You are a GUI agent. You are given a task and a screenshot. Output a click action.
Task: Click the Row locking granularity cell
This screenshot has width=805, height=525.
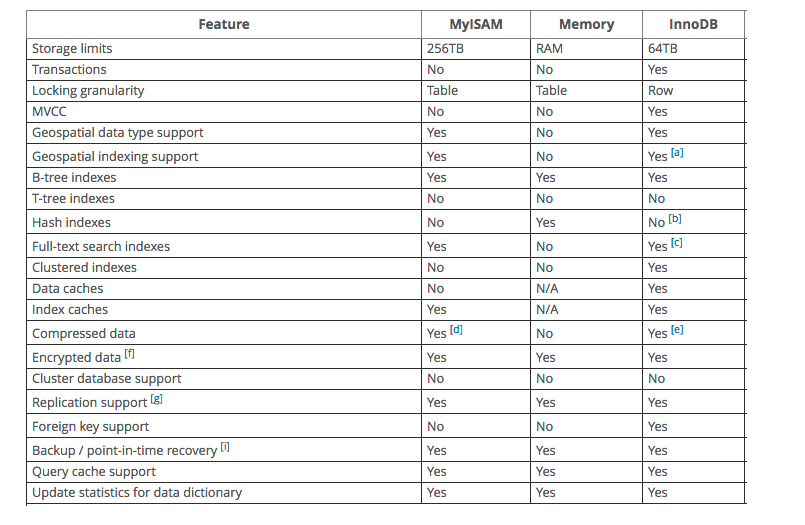click(x=660, y=90)
